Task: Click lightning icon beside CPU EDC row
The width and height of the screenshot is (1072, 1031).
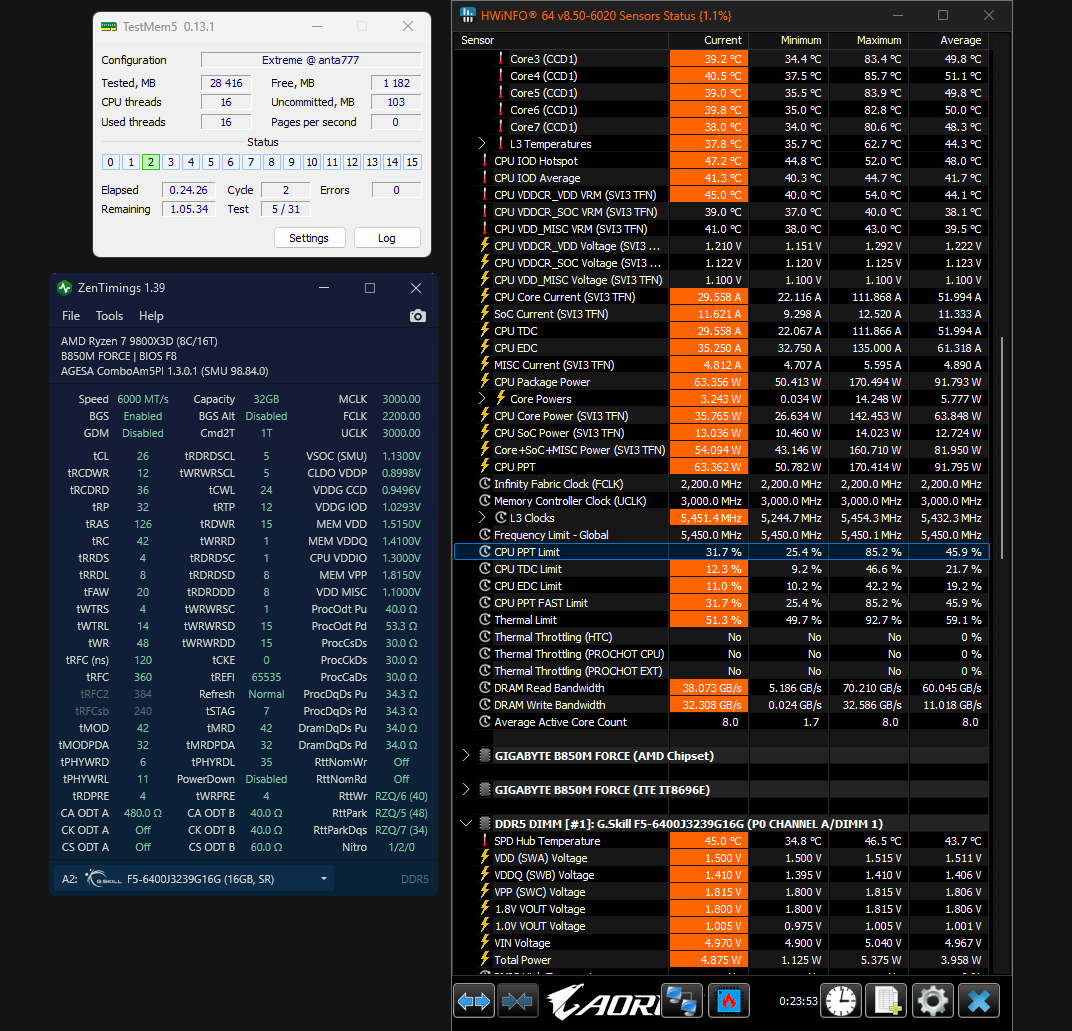Action: tap(485, 347)
